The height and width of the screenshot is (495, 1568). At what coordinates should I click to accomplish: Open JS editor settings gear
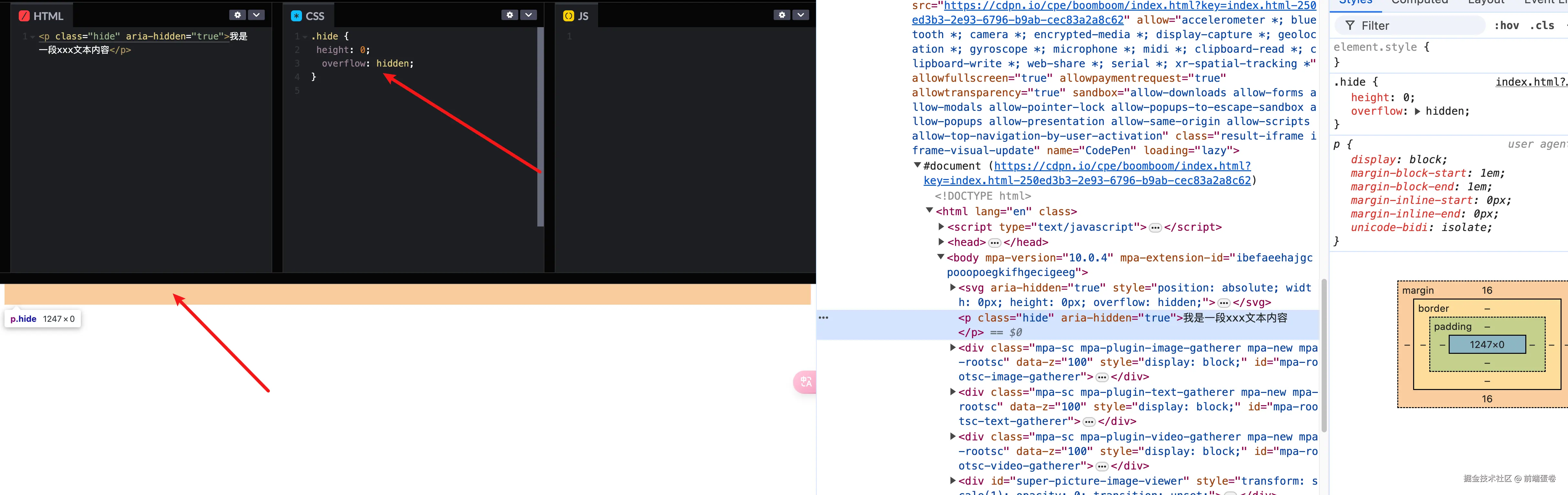point(781,15)
